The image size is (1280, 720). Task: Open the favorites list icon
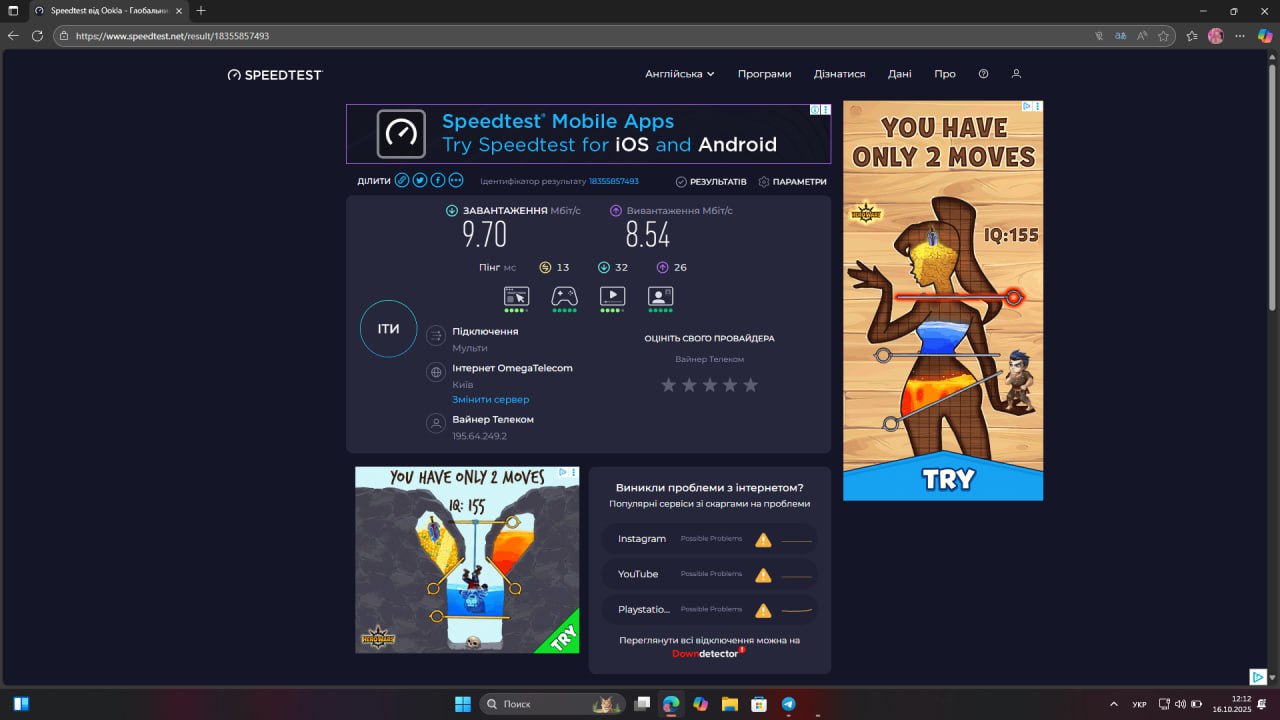(x=1192, y=35)
